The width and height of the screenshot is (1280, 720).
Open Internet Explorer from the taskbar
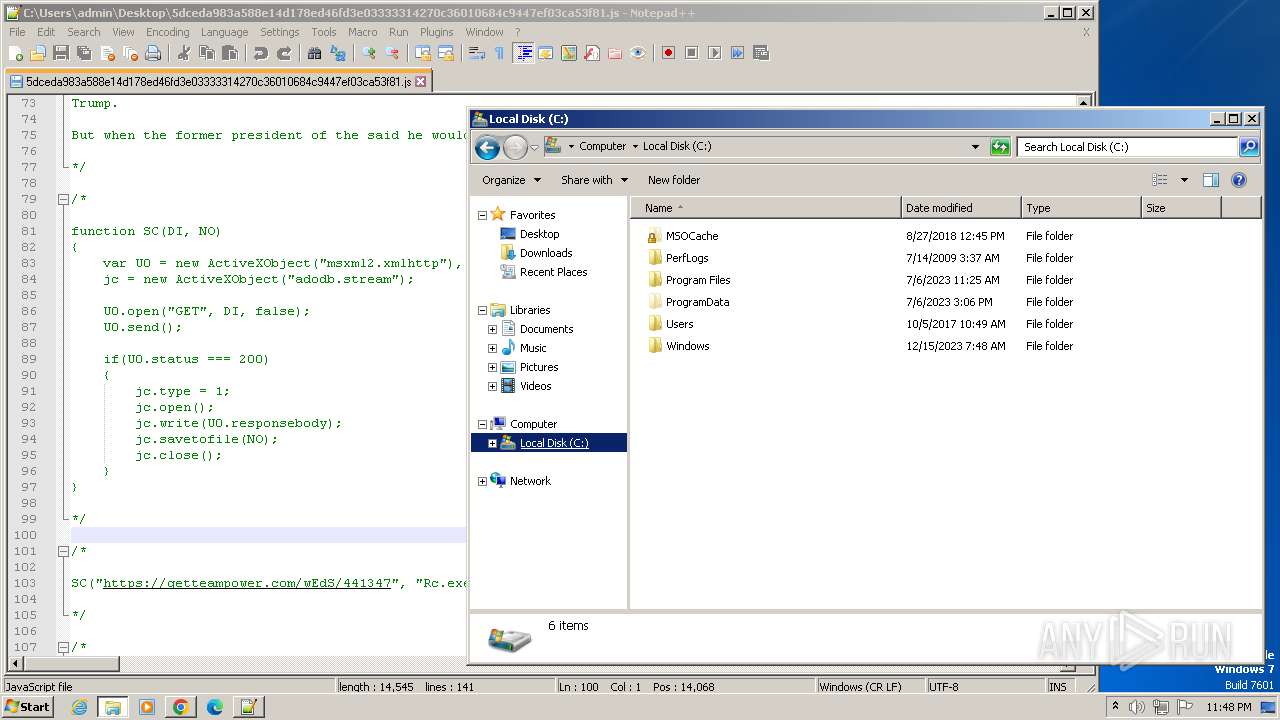pos(79,707)
